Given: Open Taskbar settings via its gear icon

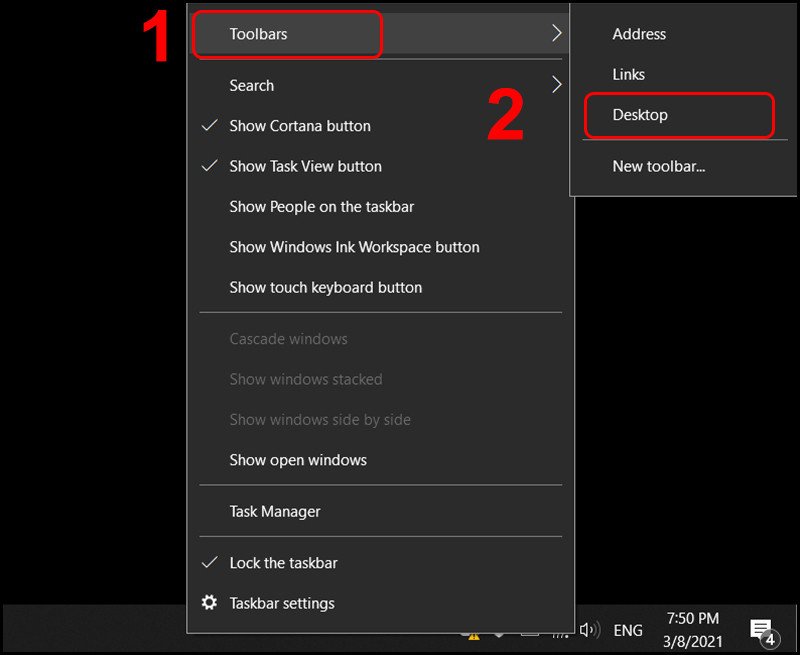Looking at the screenshot, I should pyautogui.click(x=209, y=603).
